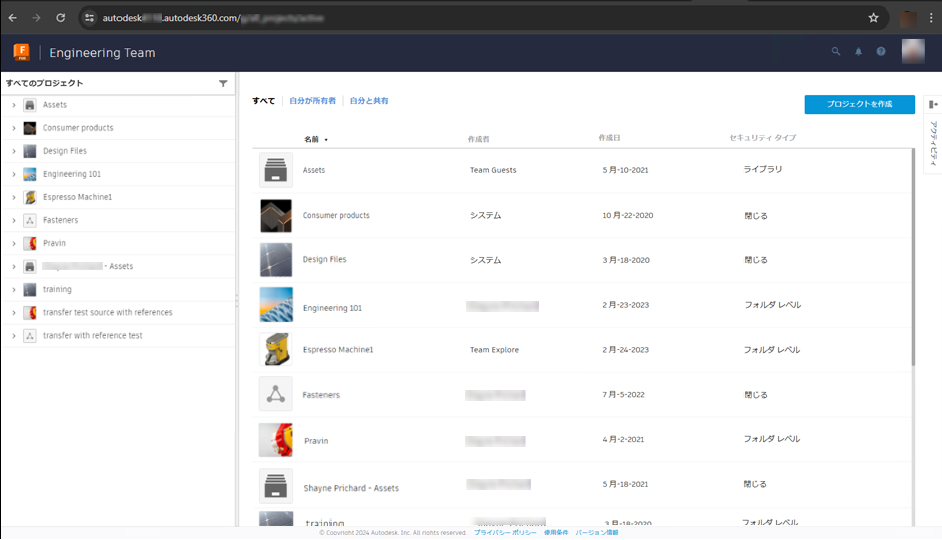Click アクティビティ vertical label
This screenshot has height=540, width=942.
pyautogui.click(x=933, y=143)
